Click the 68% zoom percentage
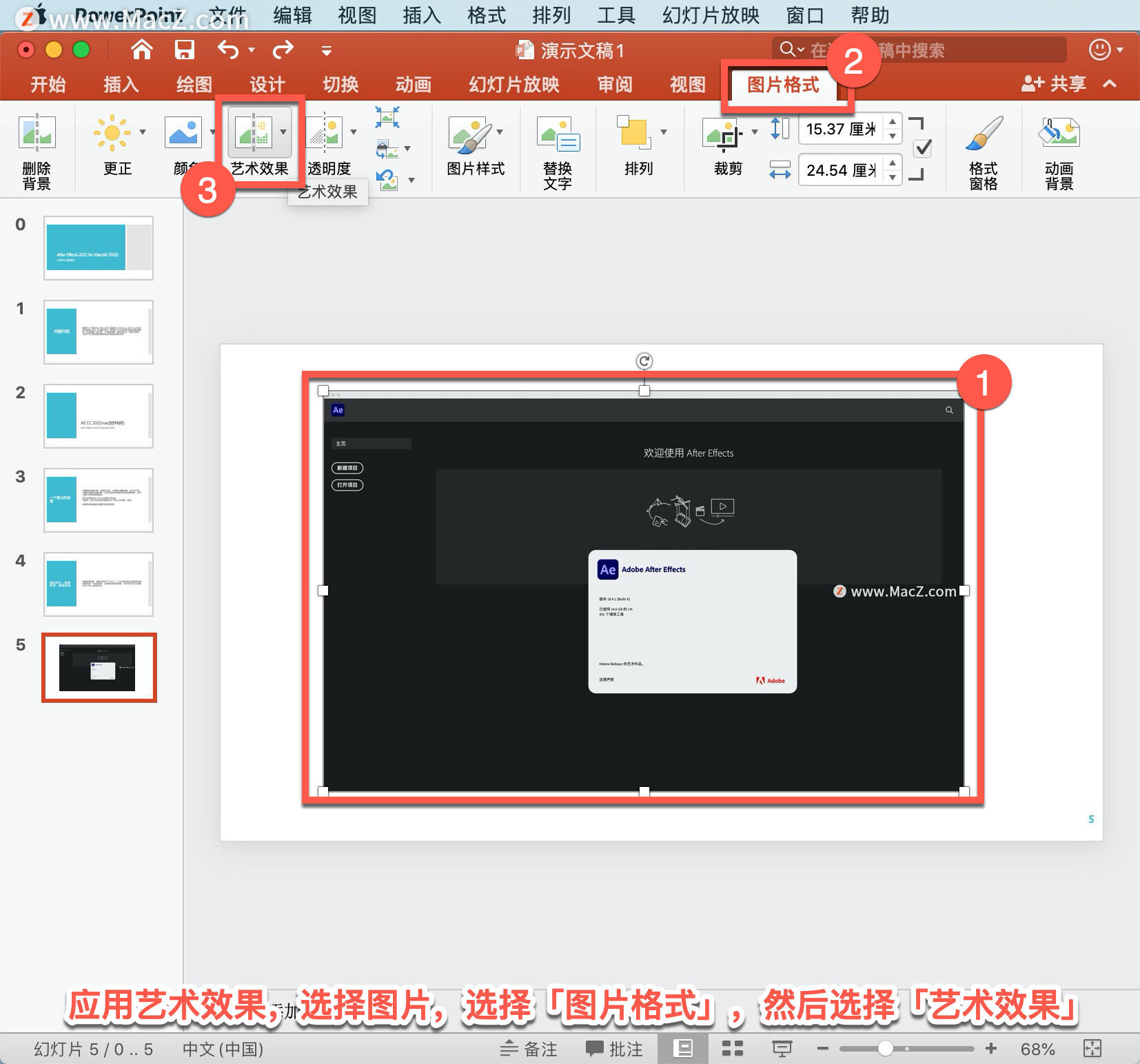1140x1064 pixels. point(1037,1049)
